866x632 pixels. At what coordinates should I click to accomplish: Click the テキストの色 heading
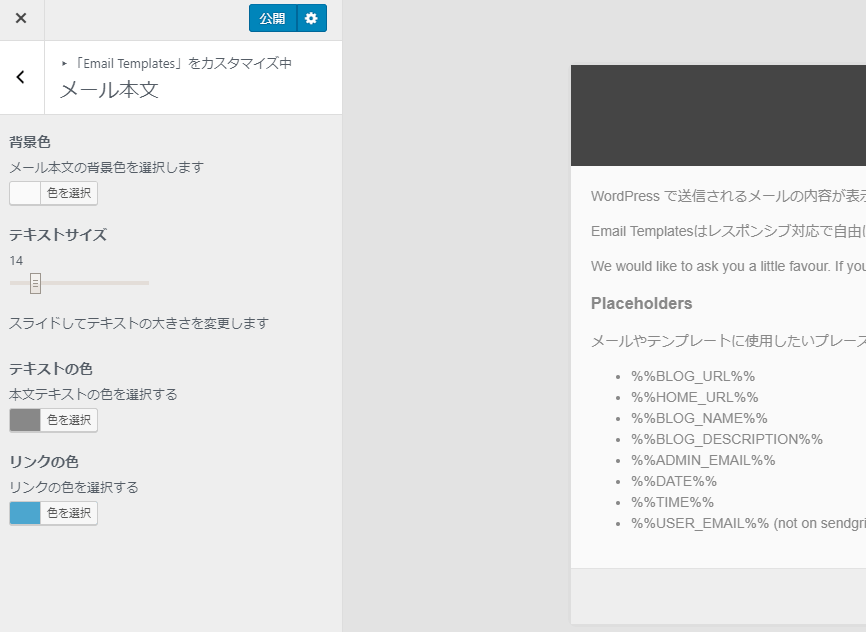point(51,369)
